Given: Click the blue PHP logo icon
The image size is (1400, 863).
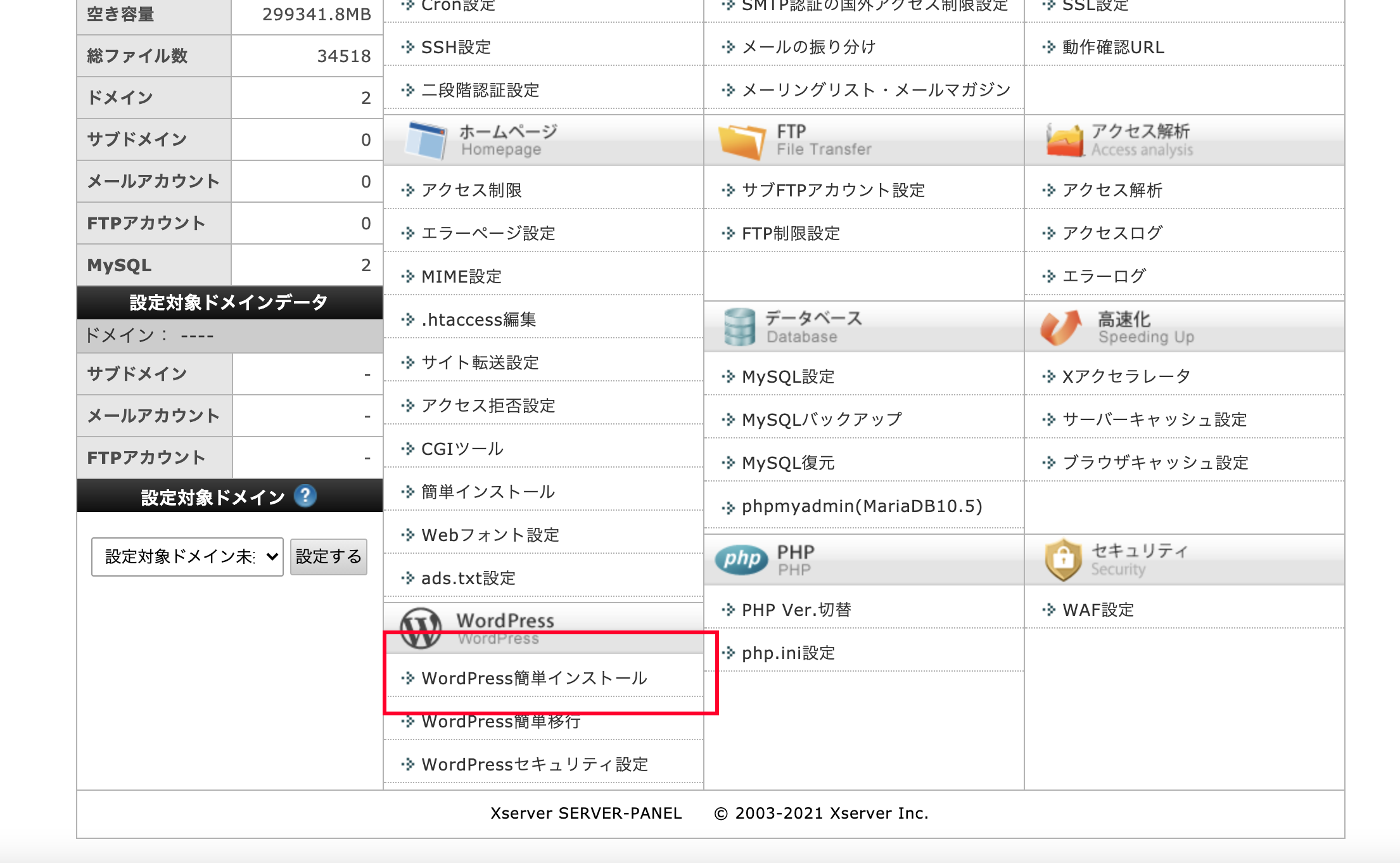Looking at the screenshot, I should click(x=741, y=559).
